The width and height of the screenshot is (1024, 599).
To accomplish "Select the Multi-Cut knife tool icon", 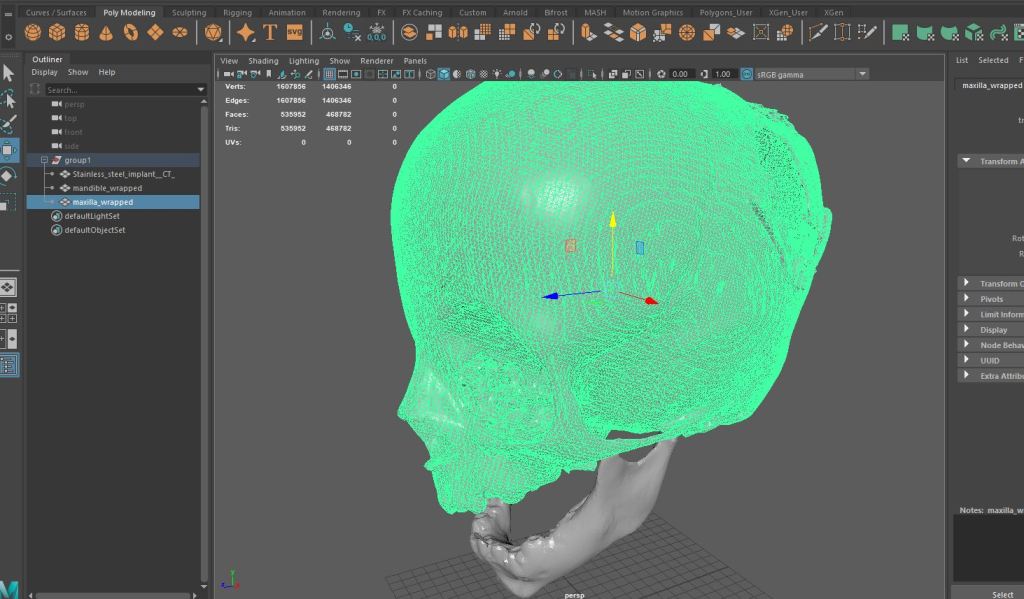I will tap(817, 33).
